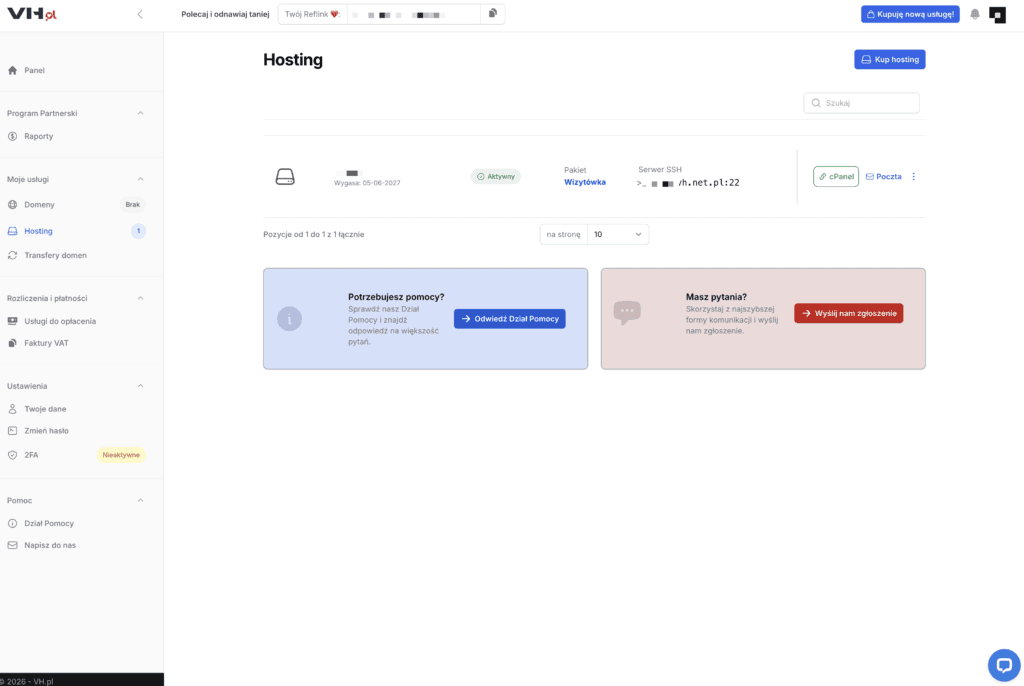
Task: Collapse the sidebar with the back arrow
Action: (x=140, y=14)
